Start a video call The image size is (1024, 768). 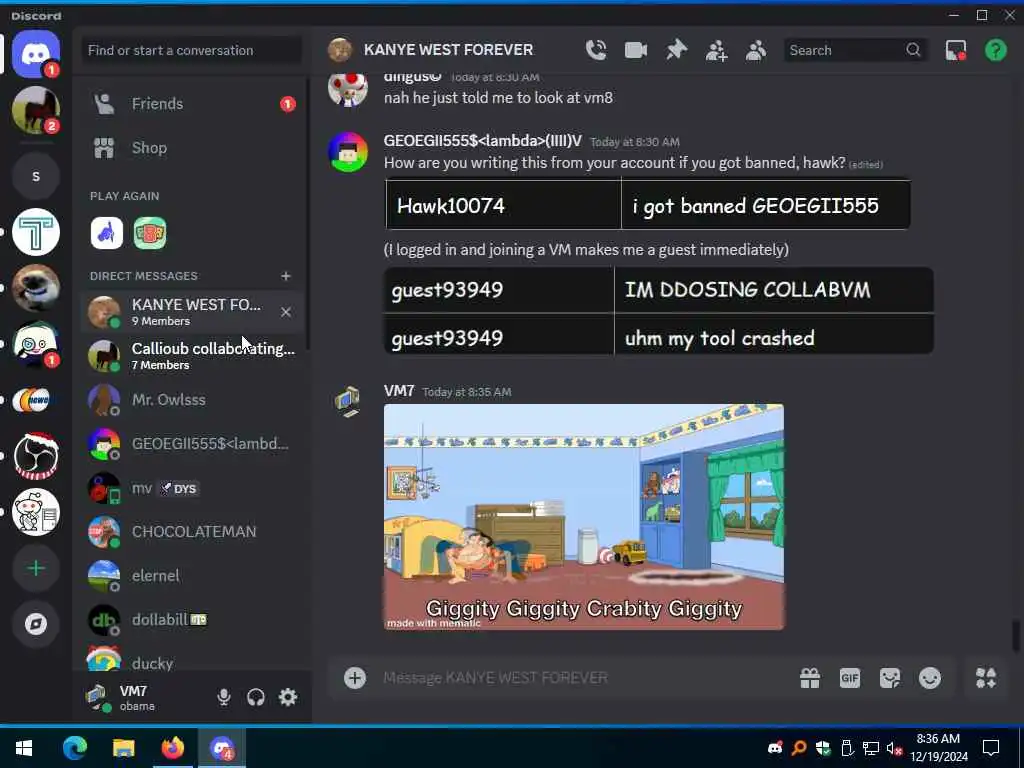click(635, 50)
